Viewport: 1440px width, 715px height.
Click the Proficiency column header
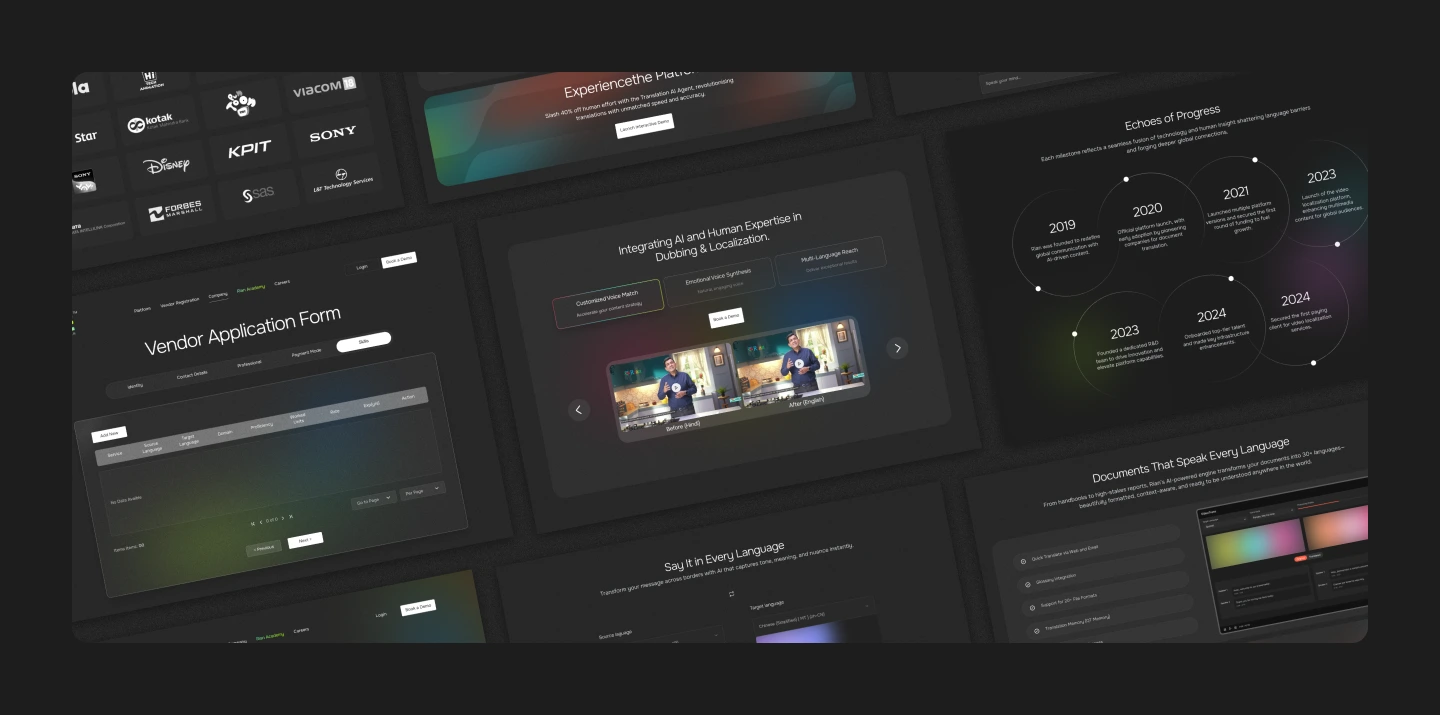coord(262,426)
